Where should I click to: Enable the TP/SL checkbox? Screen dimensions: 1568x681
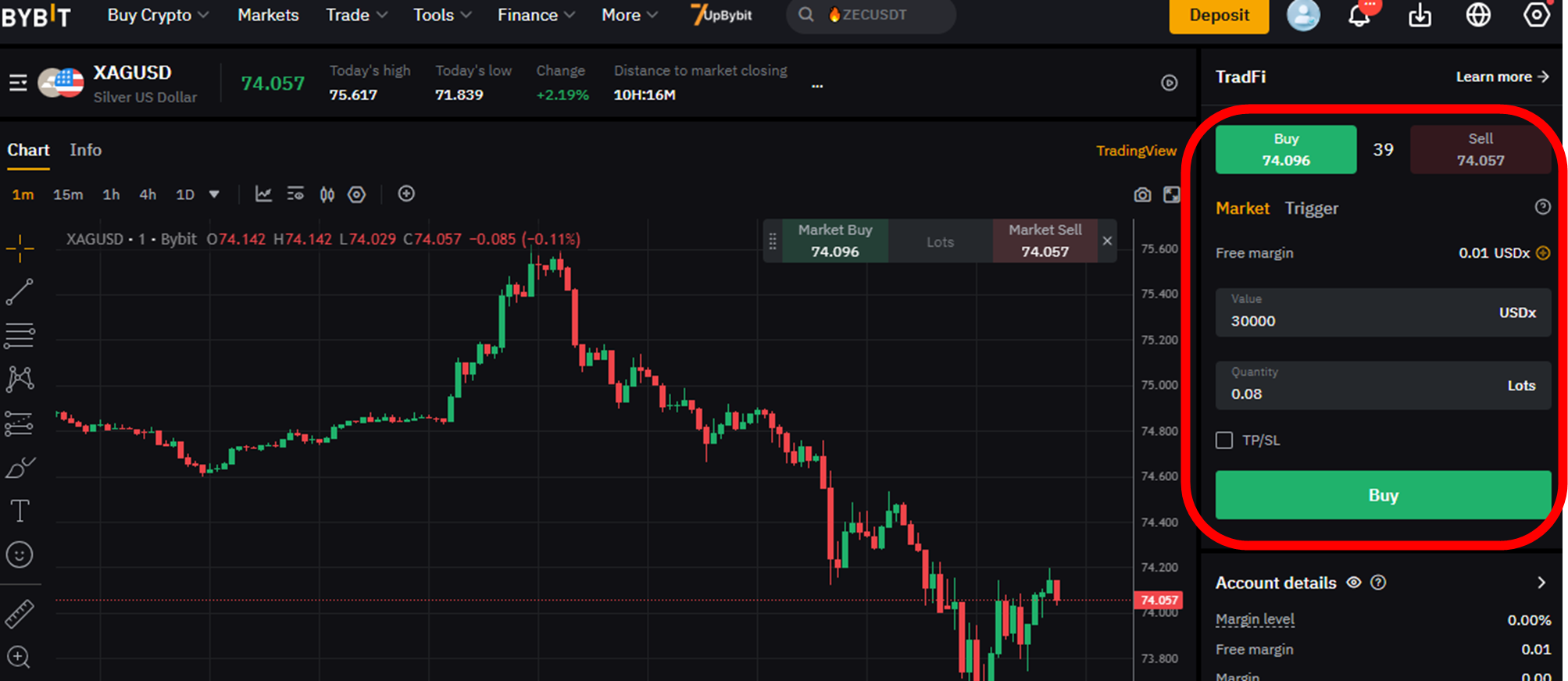1224,440
